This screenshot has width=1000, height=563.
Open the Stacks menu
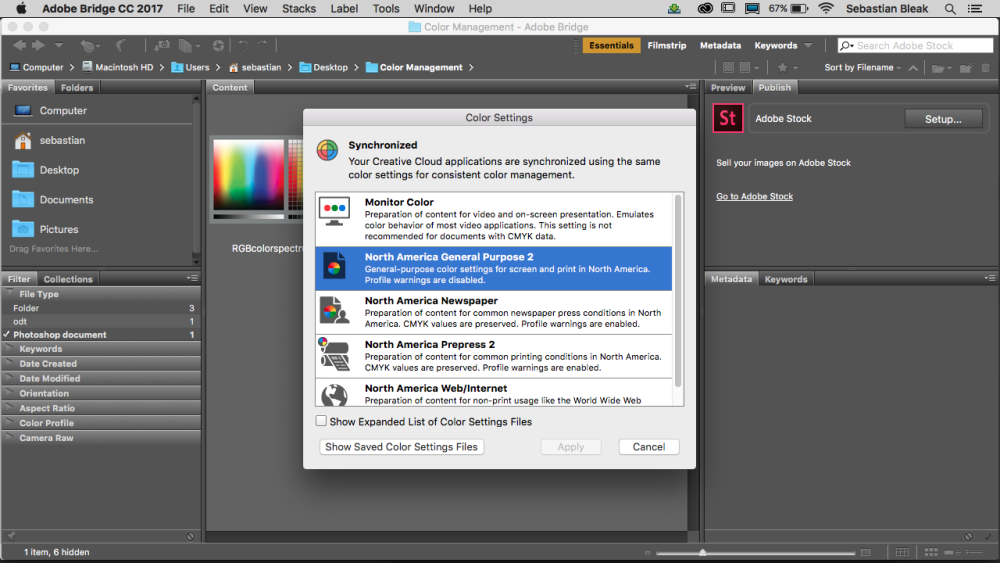298,9
